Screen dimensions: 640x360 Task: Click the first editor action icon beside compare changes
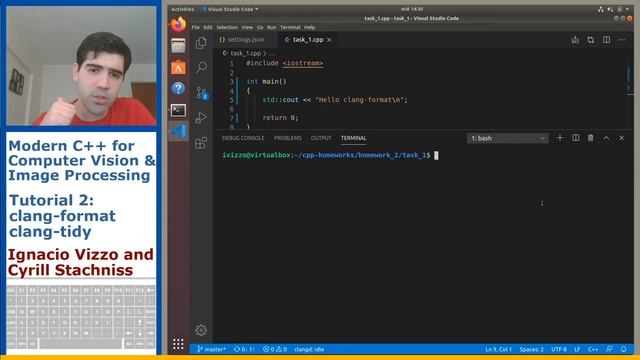coord(575,40)
